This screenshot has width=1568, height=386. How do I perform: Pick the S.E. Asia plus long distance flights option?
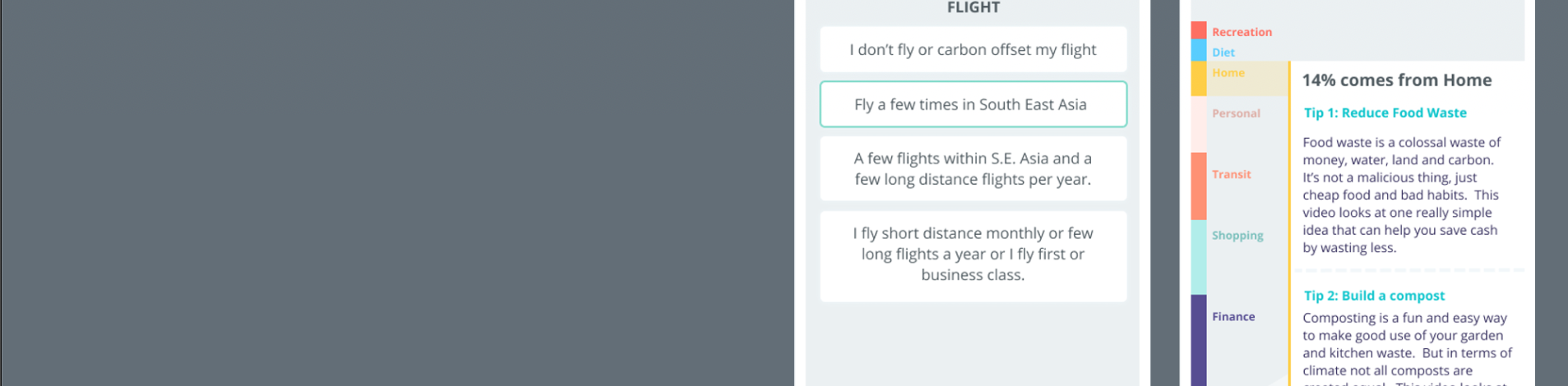(x=973, y=169)
